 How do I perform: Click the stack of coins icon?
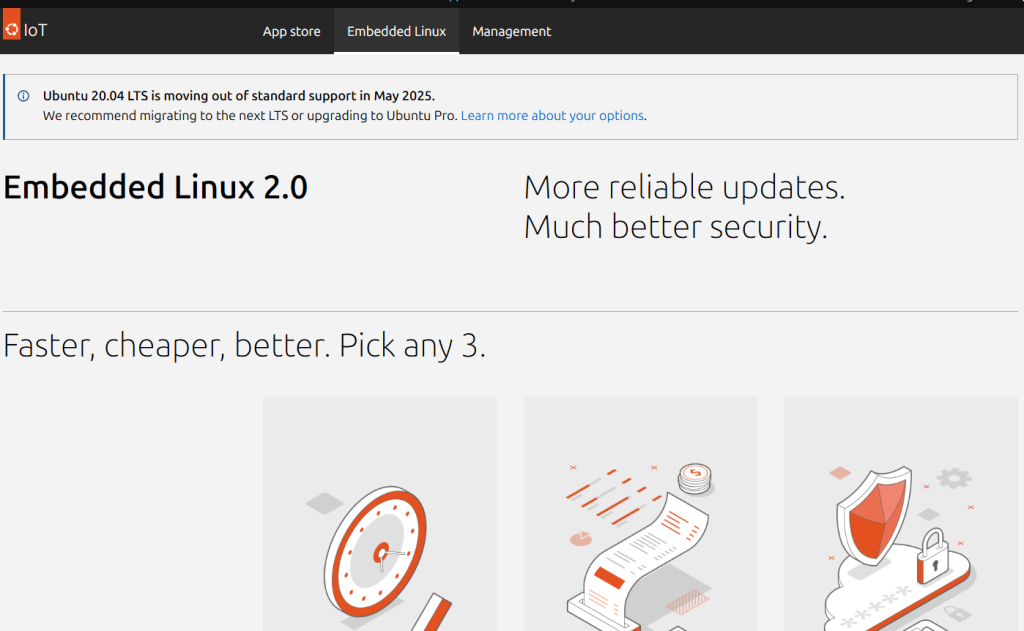(x=692, y=479)
